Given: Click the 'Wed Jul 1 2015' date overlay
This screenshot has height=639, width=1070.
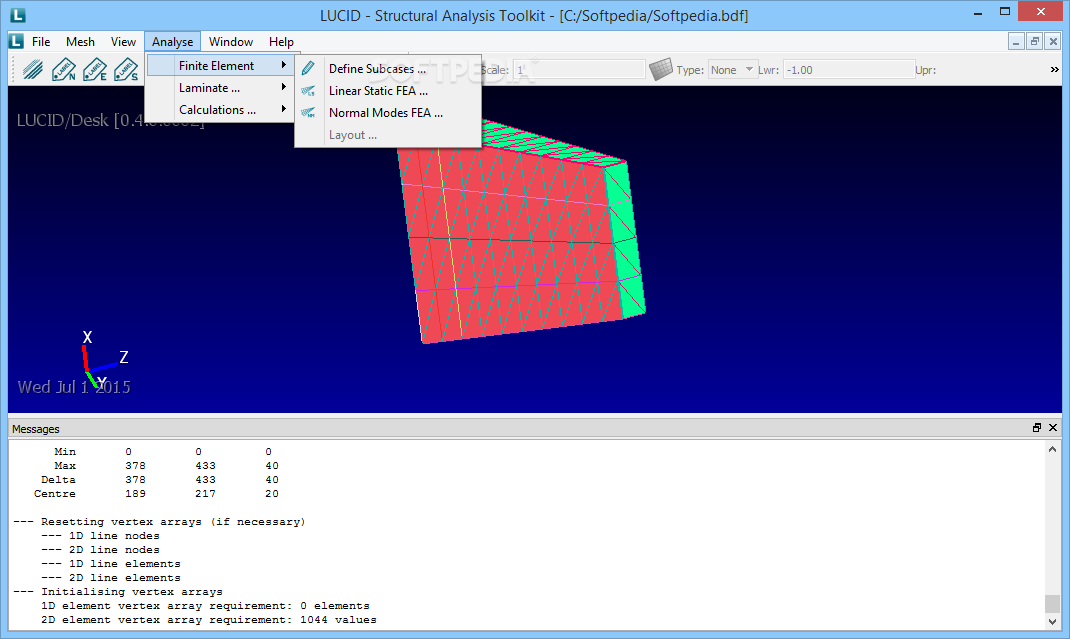Looking at the screenshot, I should tap(74, 387).
